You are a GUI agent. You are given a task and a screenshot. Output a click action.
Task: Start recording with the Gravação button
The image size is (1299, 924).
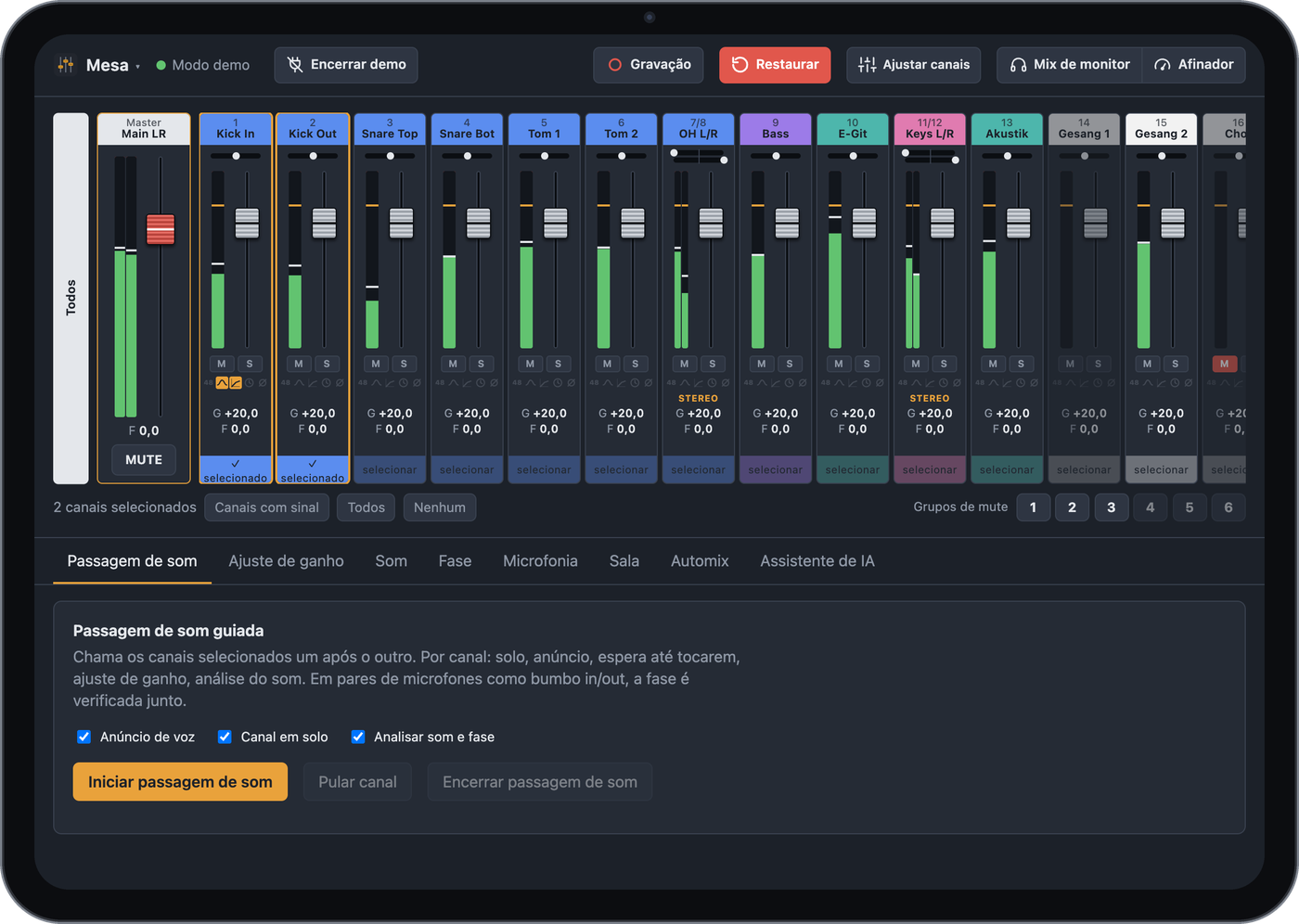tap(649, 65)
